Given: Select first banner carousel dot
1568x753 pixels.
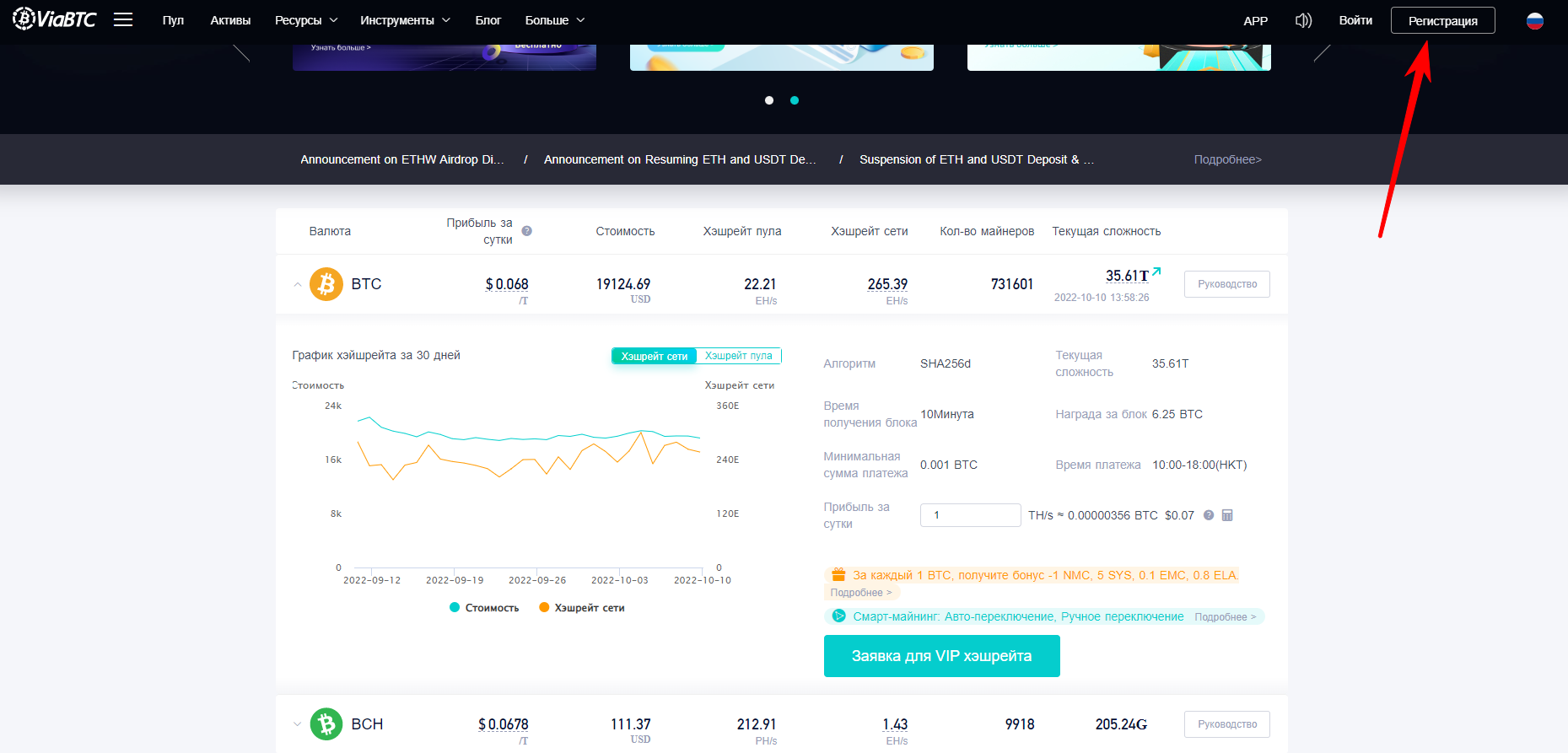Looking at the screenshot, I should [769, 100].
